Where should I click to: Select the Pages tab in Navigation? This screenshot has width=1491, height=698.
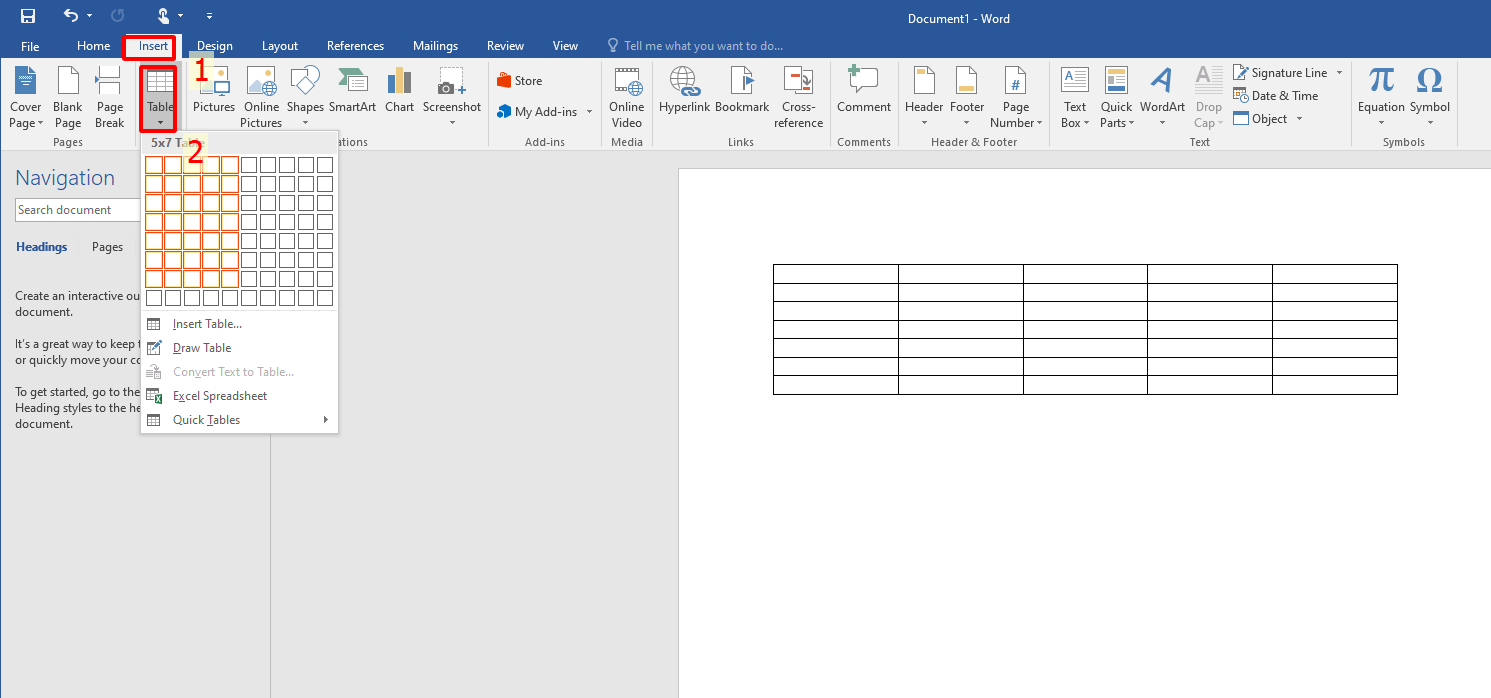click(x=107, y=247)
